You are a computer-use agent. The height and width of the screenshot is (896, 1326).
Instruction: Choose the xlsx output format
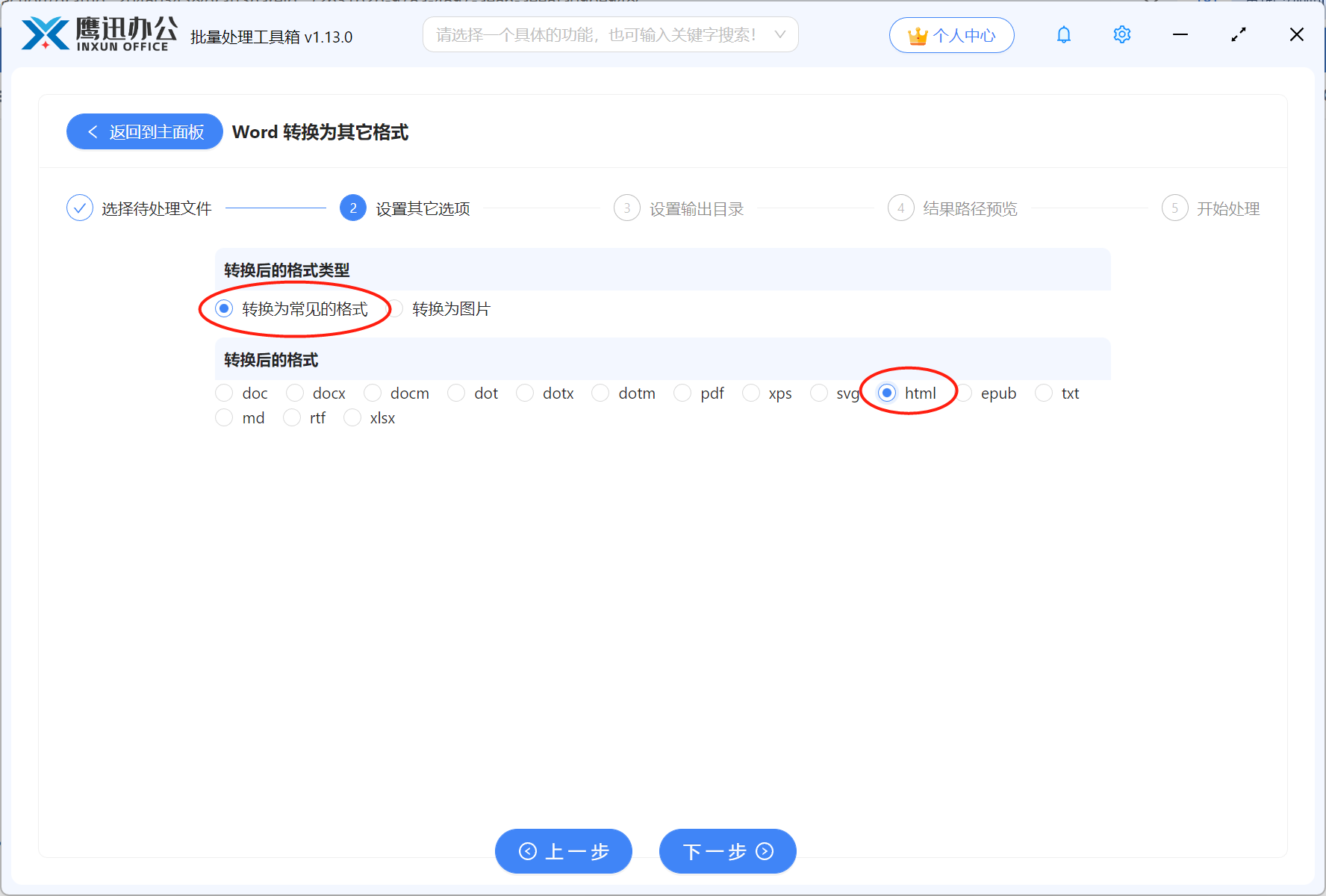coord(352,417)
